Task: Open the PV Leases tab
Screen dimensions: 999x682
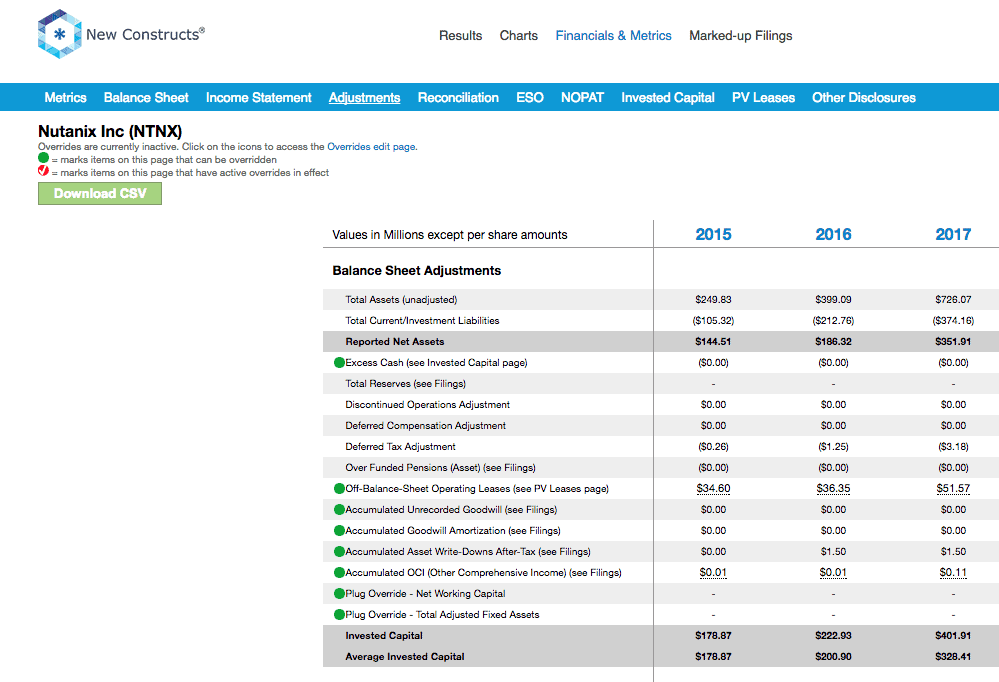Action: [x=763, y=98]
